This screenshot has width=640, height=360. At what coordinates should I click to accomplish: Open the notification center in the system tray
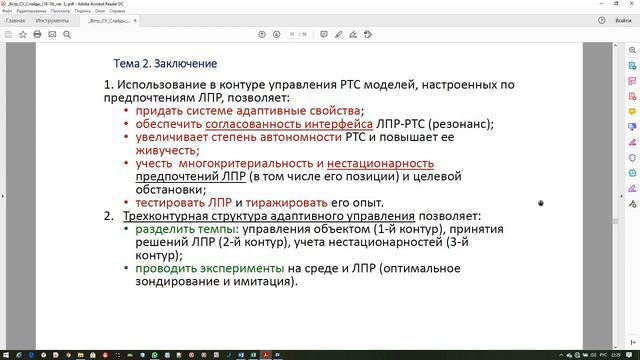click(629, 355)
